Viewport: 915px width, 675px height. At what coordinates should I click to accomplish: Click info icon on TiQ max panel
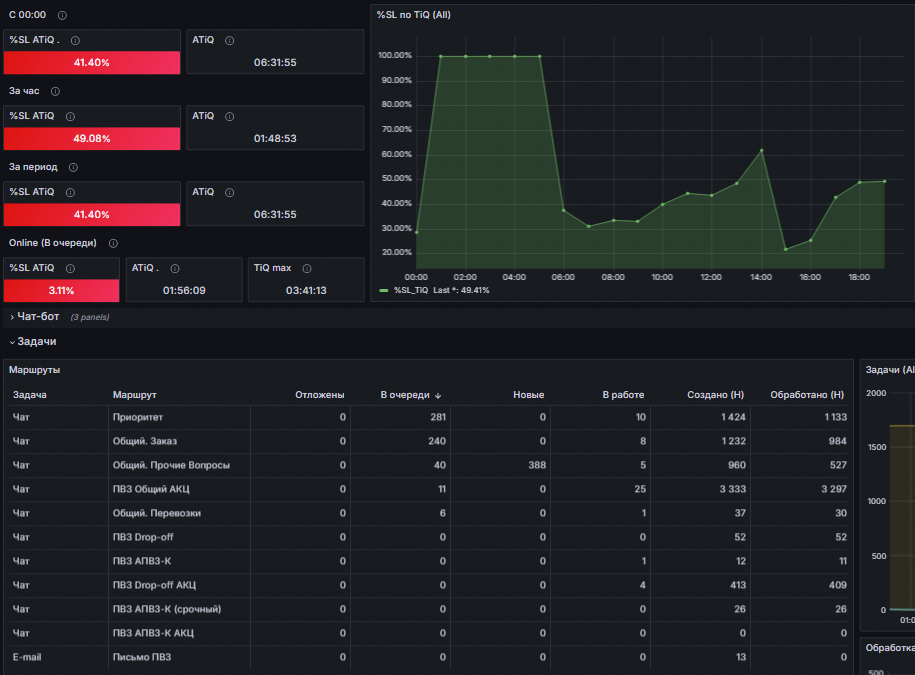(x=307, y=268)
